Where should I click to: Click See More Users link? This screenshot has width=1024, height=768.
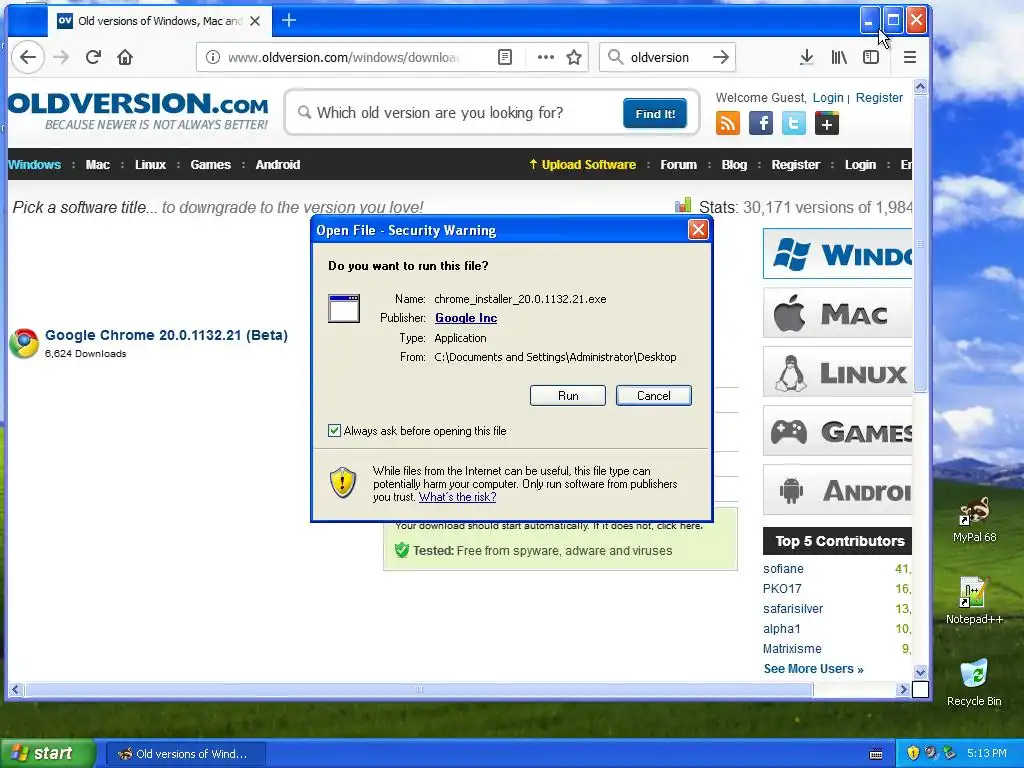click(x=813, y=669)
